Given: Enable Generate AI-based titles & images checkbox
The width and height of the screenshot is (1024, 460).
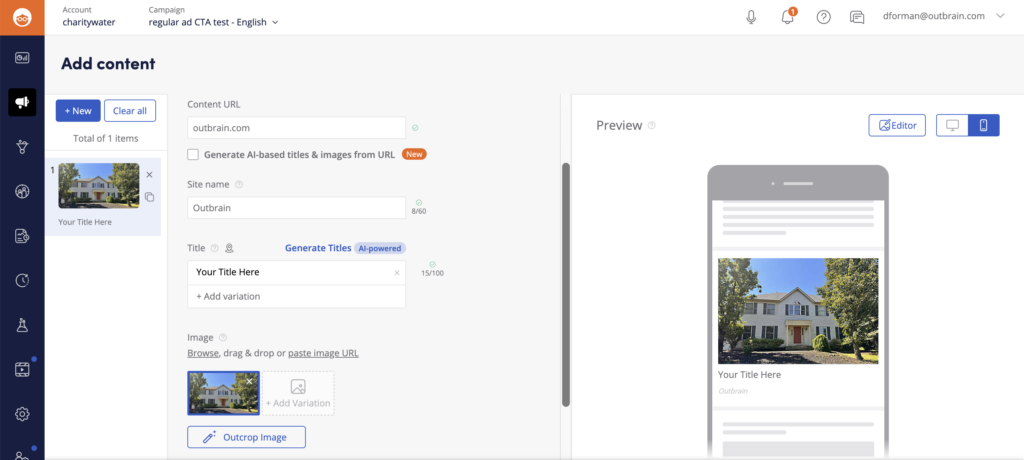Looking at the screenshot, I should pos(193,155).
